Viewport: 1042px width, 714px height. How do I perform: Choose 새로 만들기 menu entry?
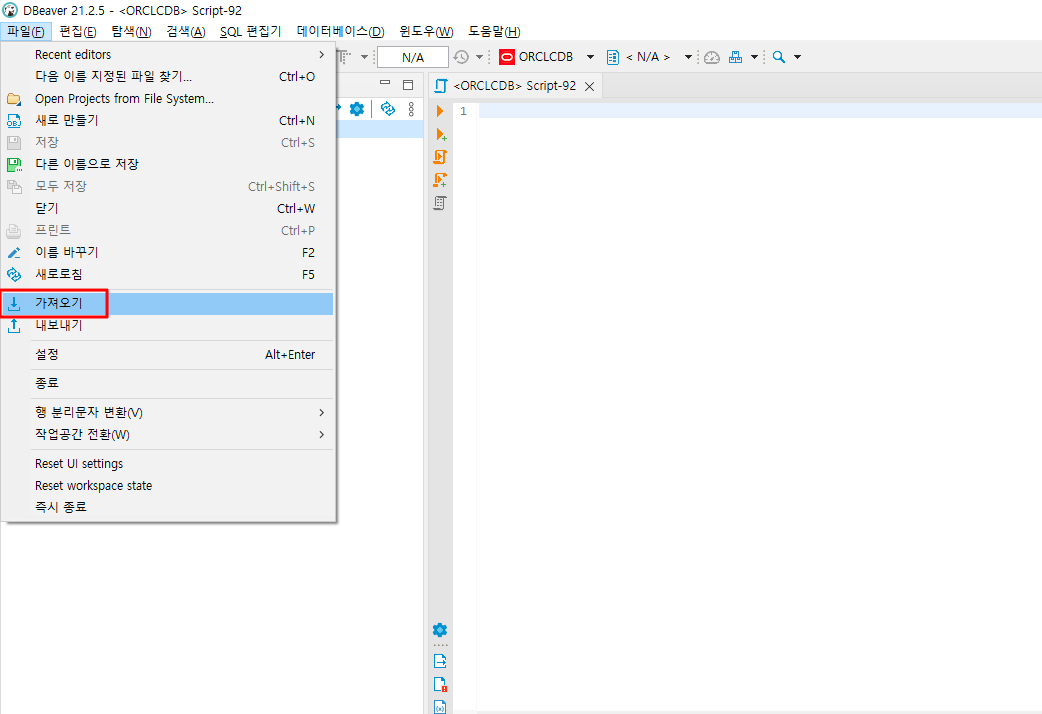click(167, 120)
